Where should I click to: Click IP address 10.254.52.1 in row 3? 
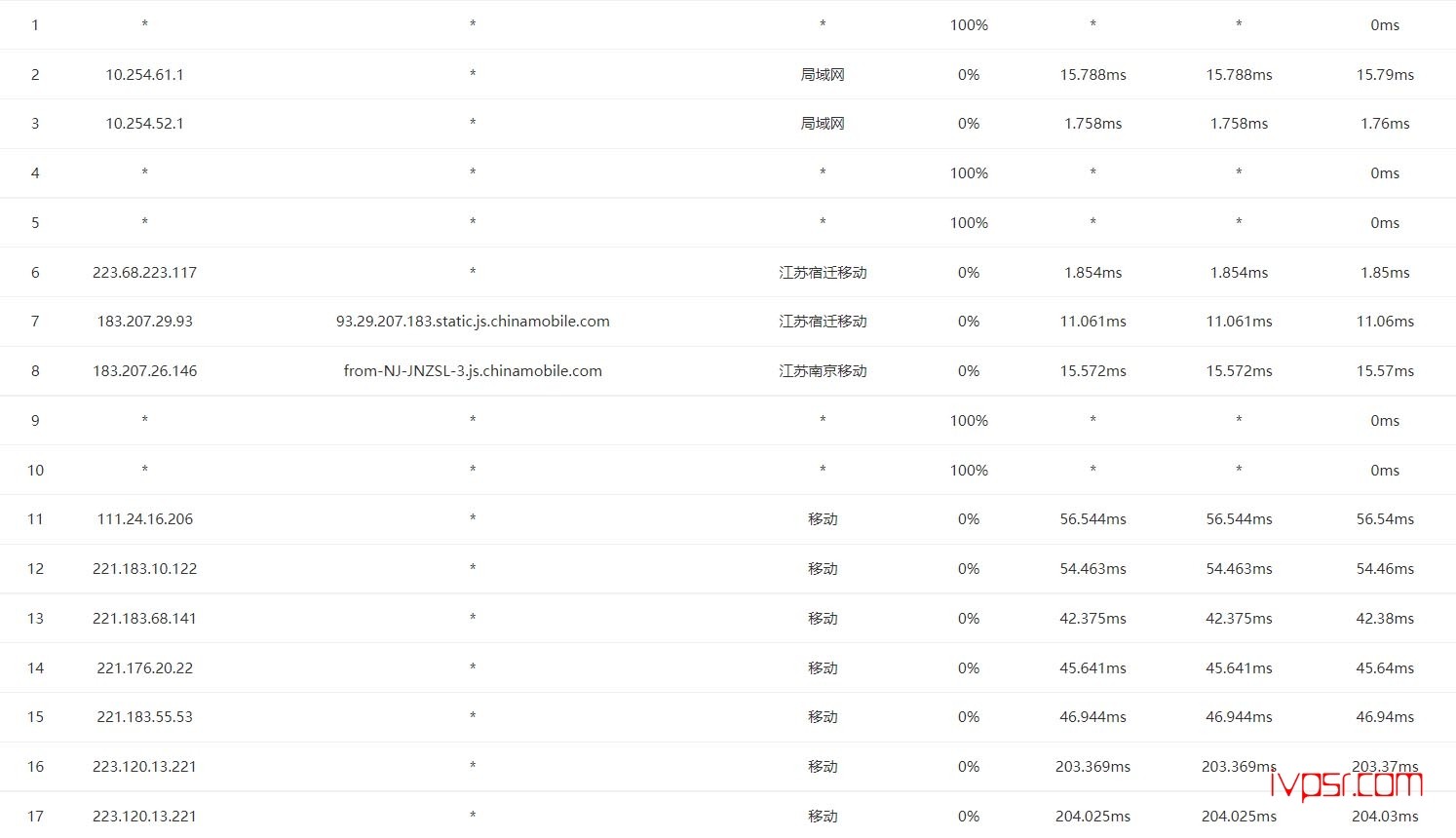pyautogui.click(x=144, y=124)
